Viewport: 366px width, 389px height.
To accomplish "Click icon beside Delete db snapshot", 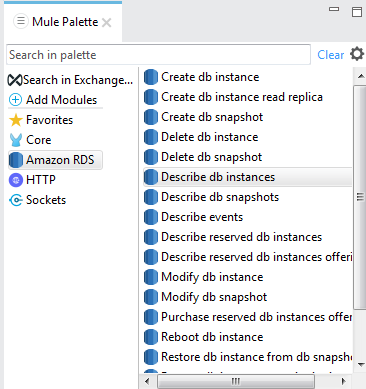I will point(151,157).
